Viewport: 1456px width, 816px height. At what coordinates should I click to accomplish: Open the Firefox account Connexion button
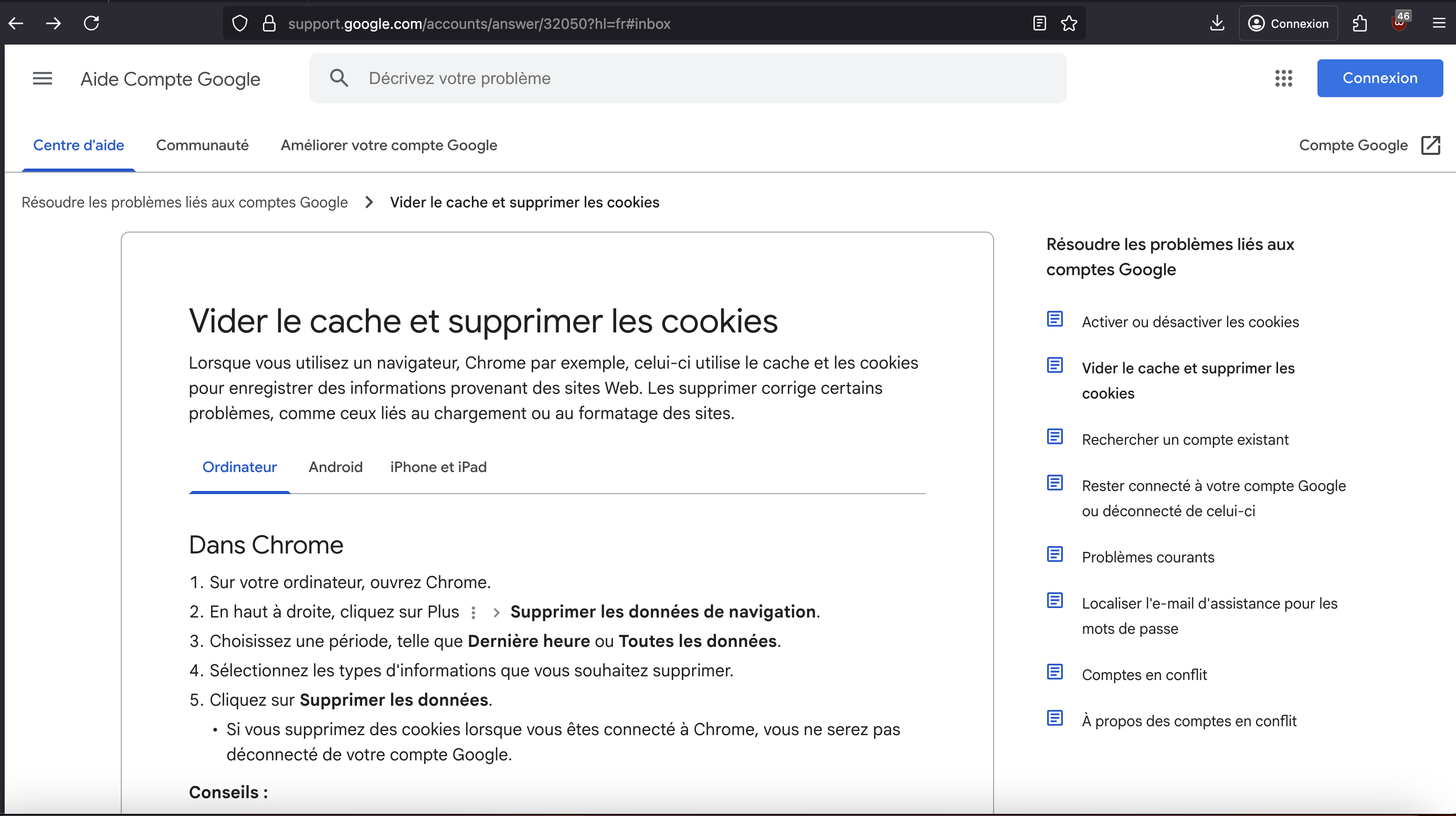[x=1288, y=24]
